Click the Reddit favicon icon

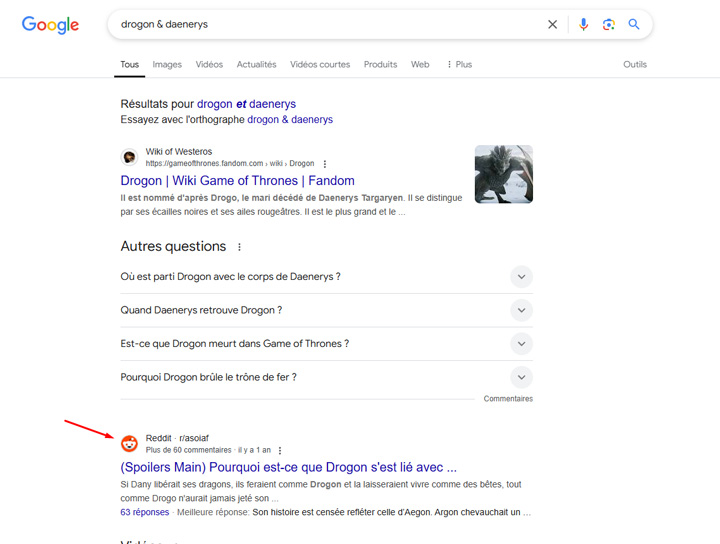(129, 443)
